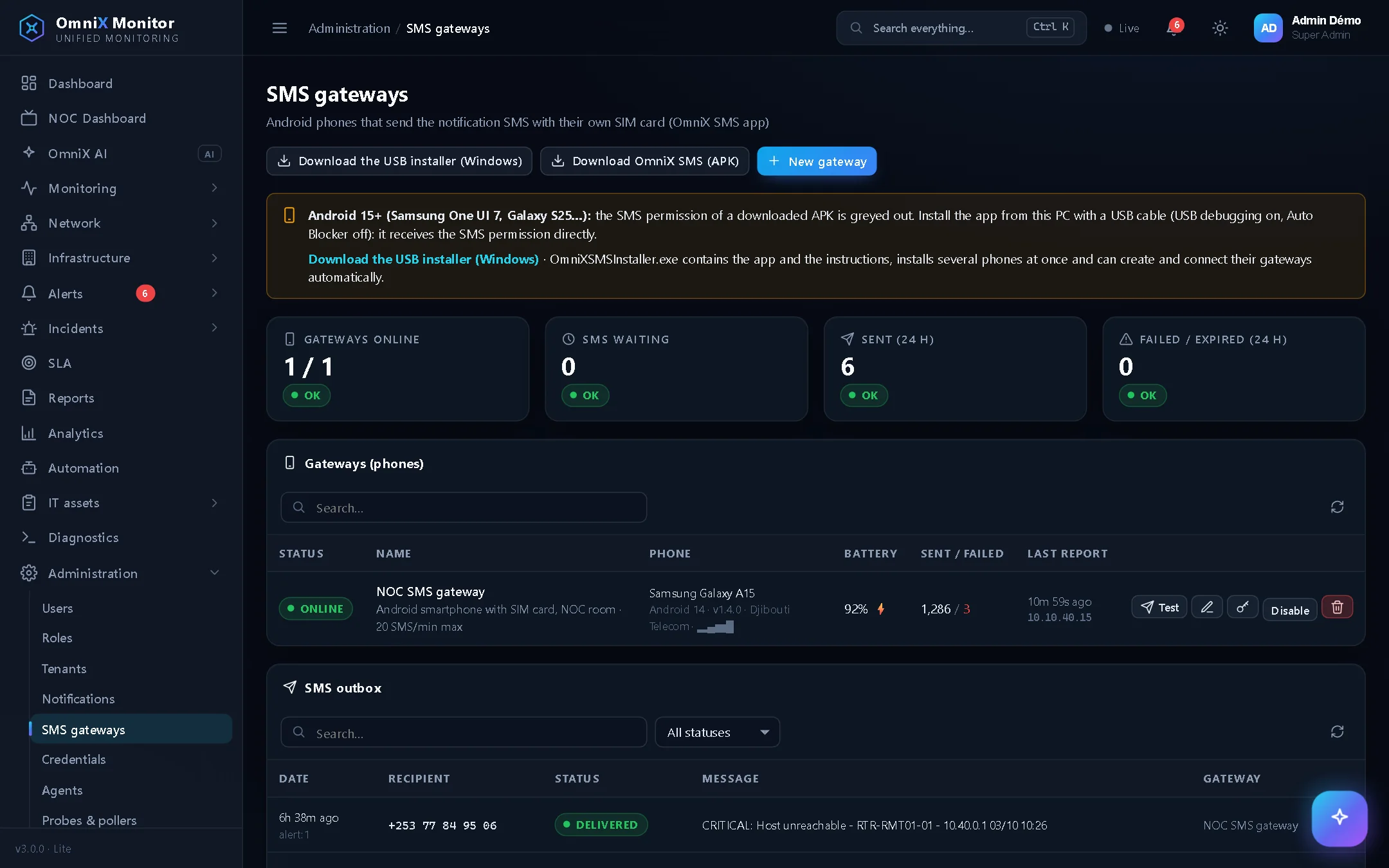Open Diagnostics in the sidebar

point(121,538)
